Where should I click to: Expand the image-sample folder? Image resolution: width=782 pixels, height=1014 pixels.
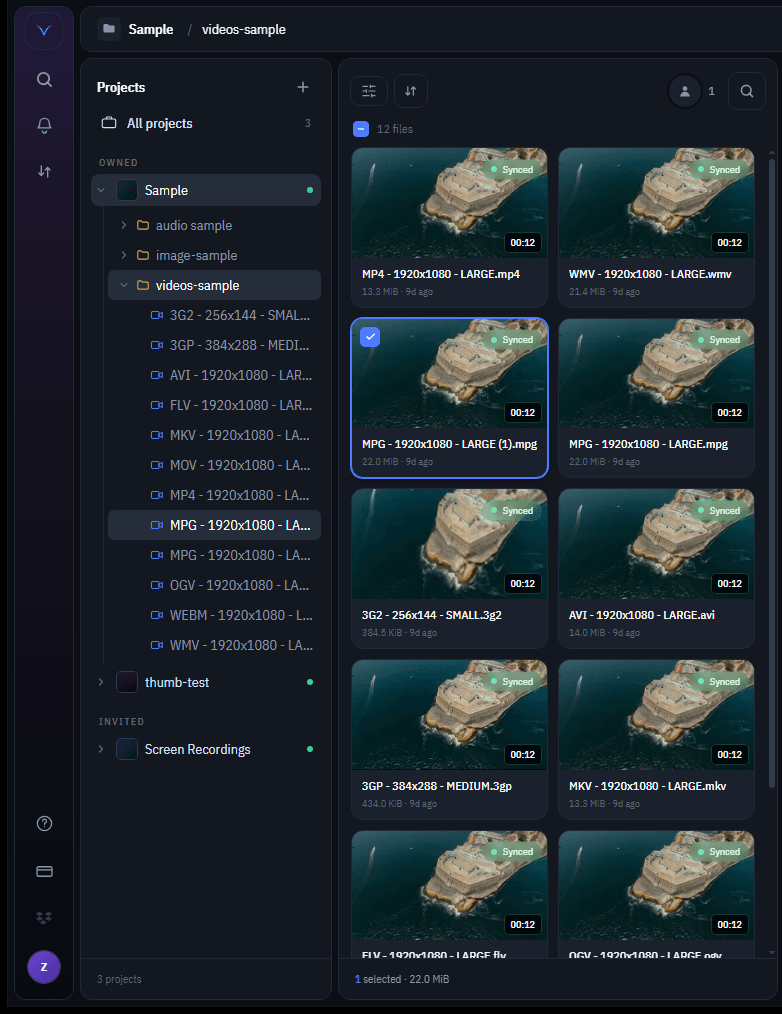coord(124,255)
